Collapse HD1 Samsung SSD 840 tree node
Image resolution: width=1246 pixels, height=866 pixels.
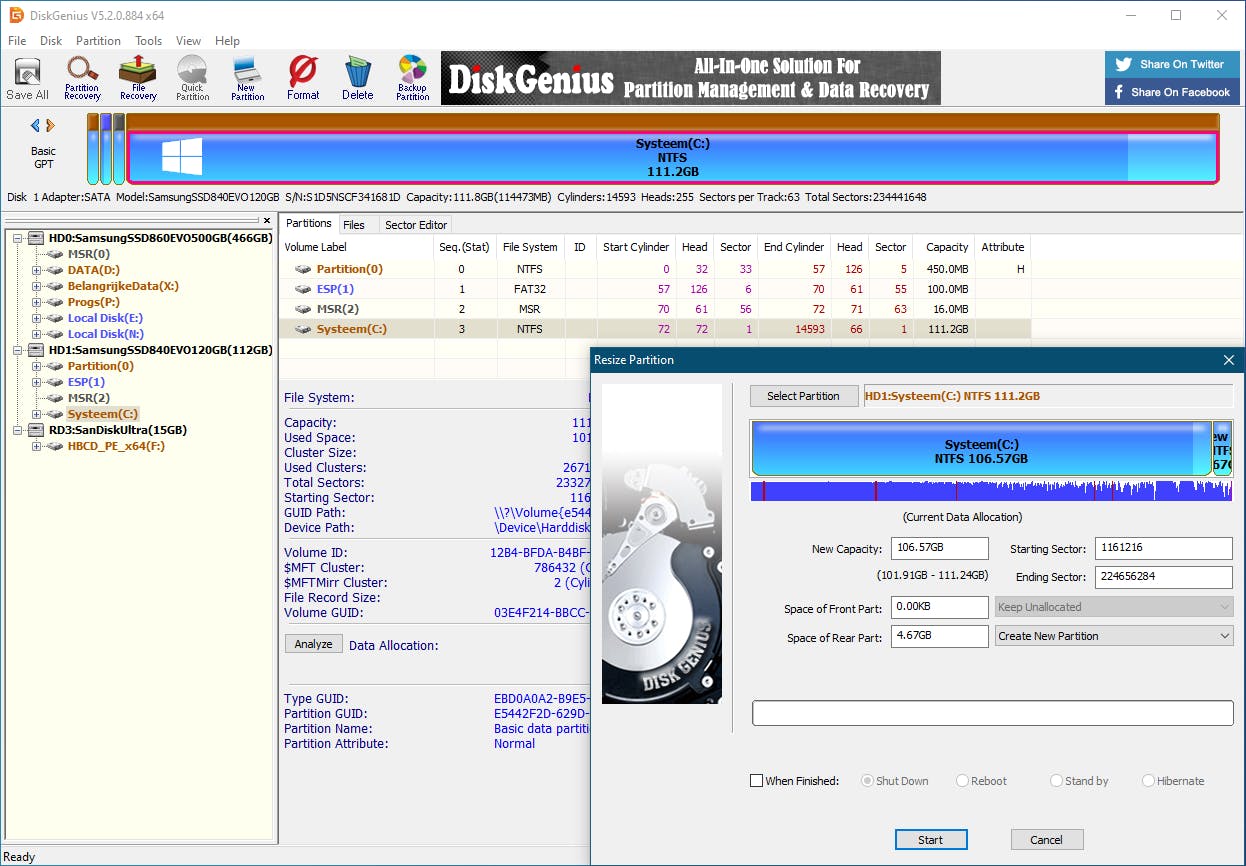pyautogui.click(x=17, y=350)
